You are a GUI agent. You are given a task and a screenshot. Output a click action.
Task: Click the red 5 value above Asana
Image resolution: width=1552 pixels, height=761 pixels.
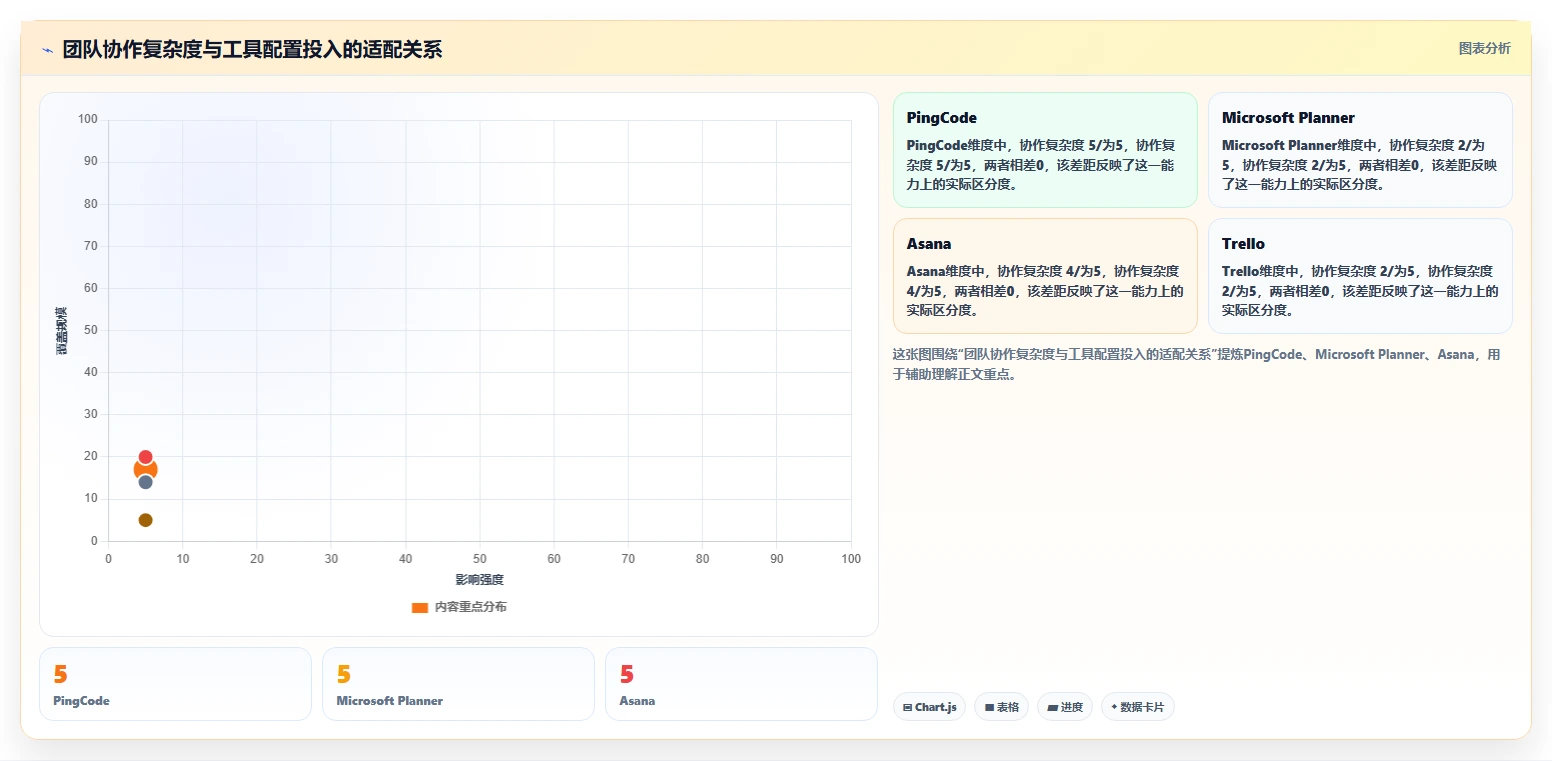point(626,675)
